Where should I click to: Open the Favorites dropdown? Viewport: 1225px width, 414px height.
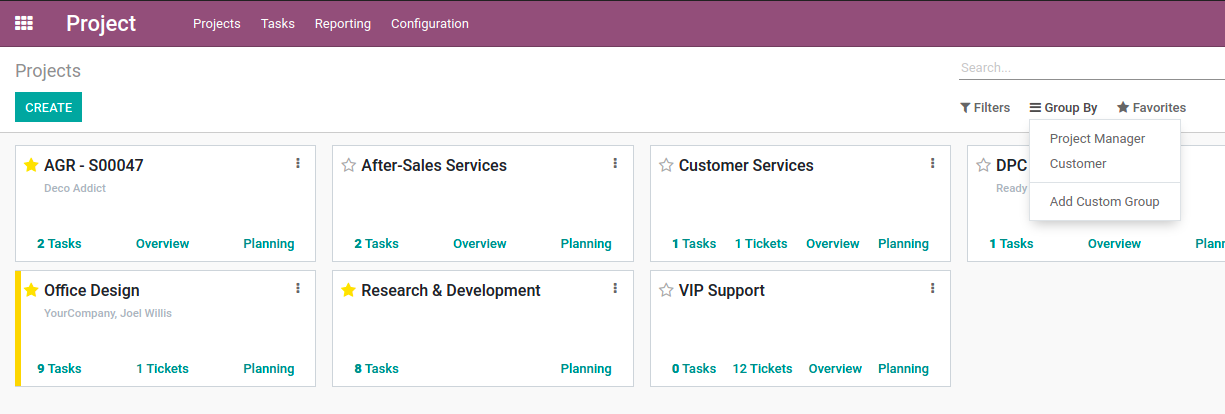pos(1151,107)
